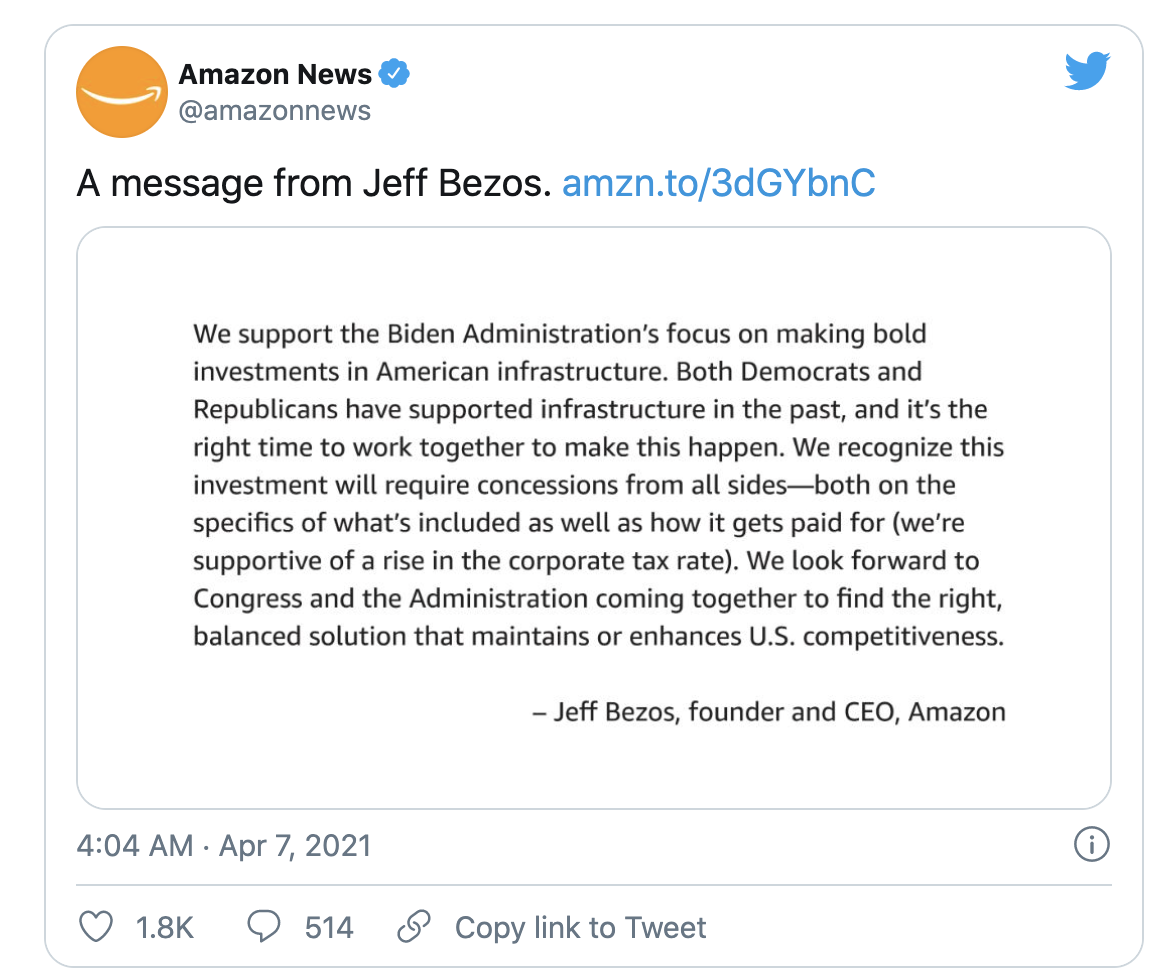This screenshot has width=1174, height=980.
Task: Click the 4:04 AM · Apr 7, 2021 timestamp
Action: 224,846
